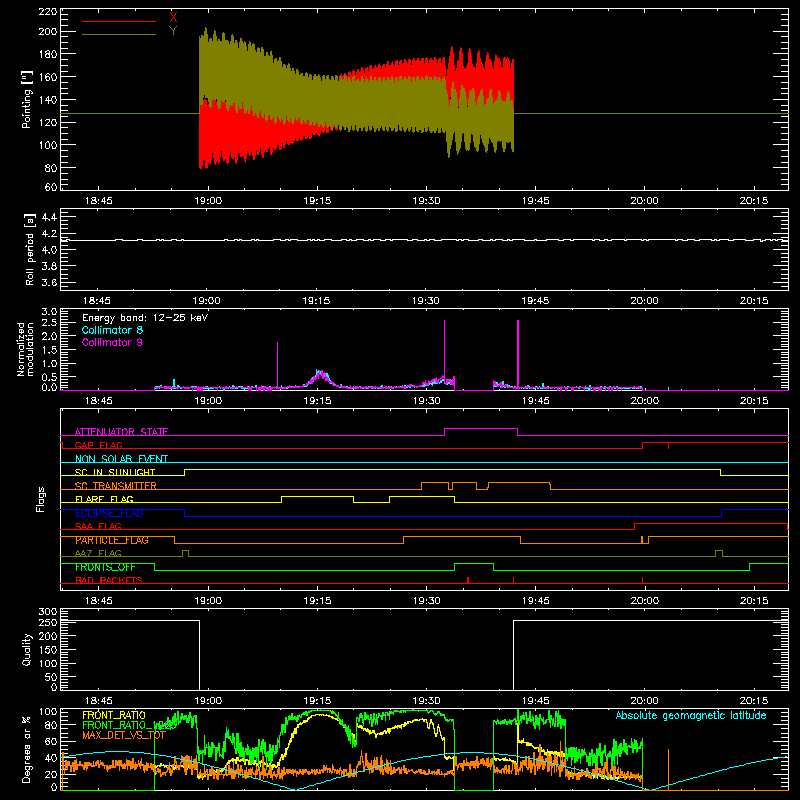Click the olive A47_FLAG label

pyautogui.click(x=98, y=553)
